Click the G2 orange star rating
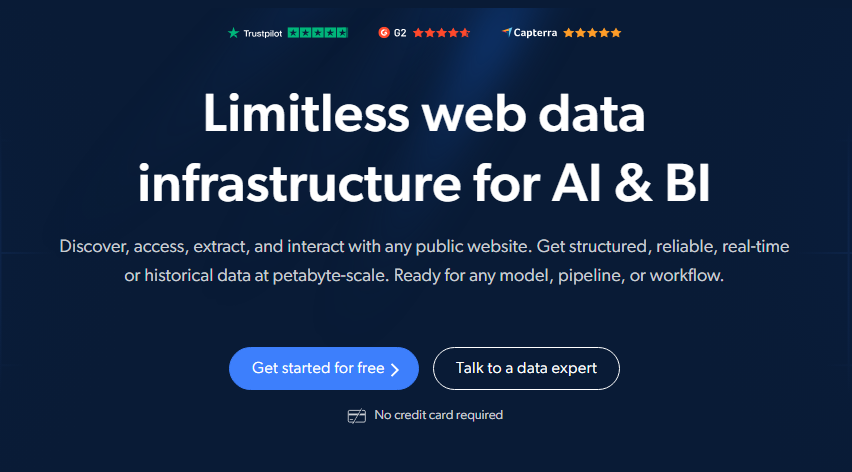 (441, 33)
